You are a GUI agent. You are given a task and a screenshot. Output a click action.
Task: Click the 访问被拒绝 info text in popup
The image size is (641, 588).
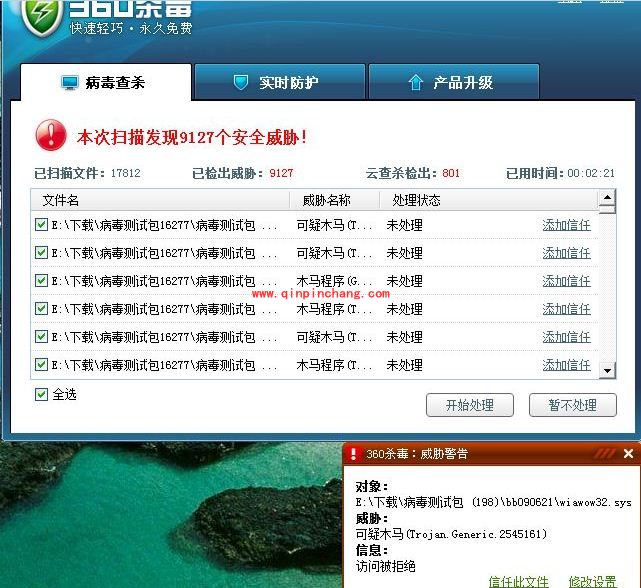click(385, 566)
